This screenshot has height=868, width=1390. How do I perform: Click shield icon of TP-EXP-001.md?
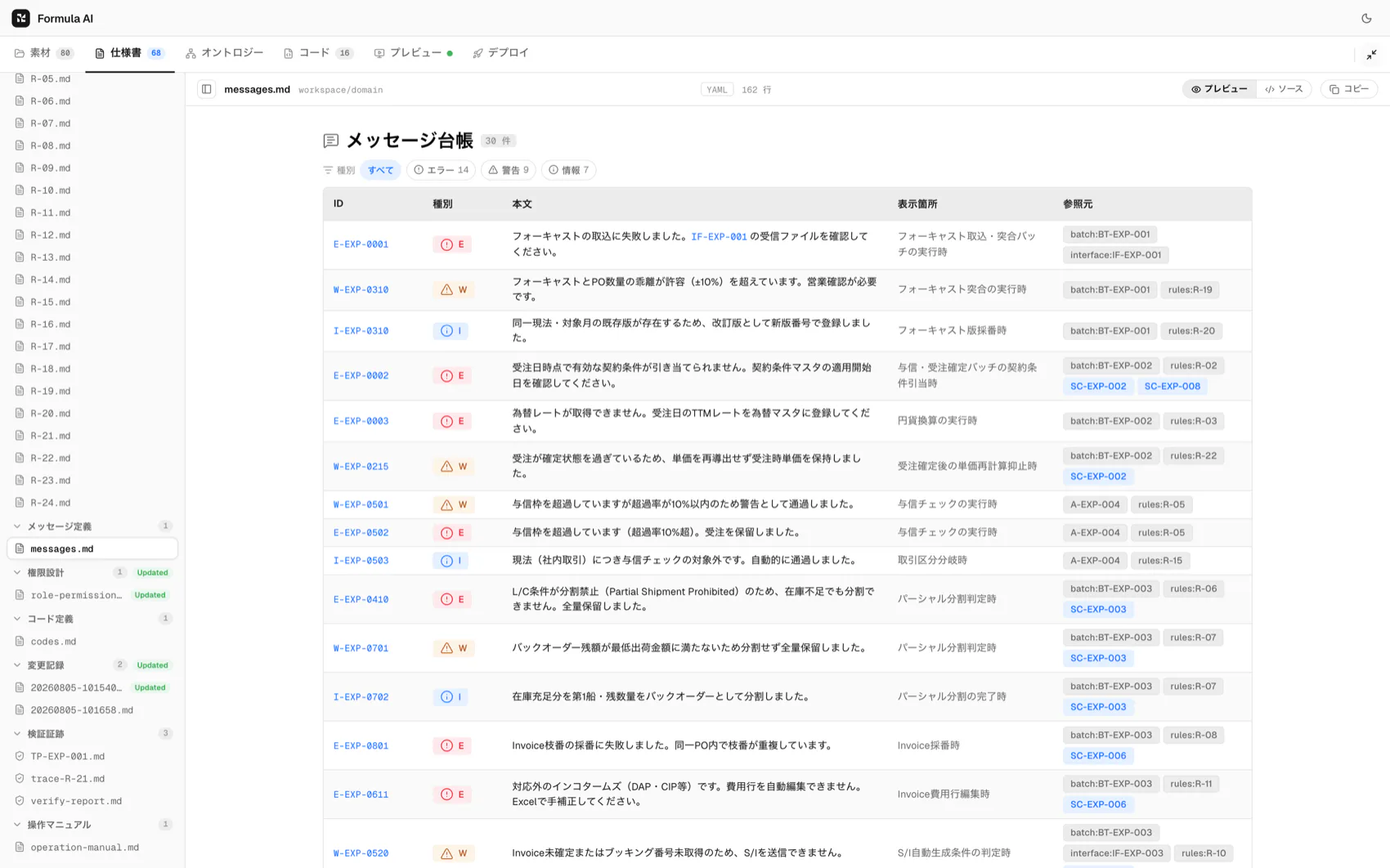[20, 756]
